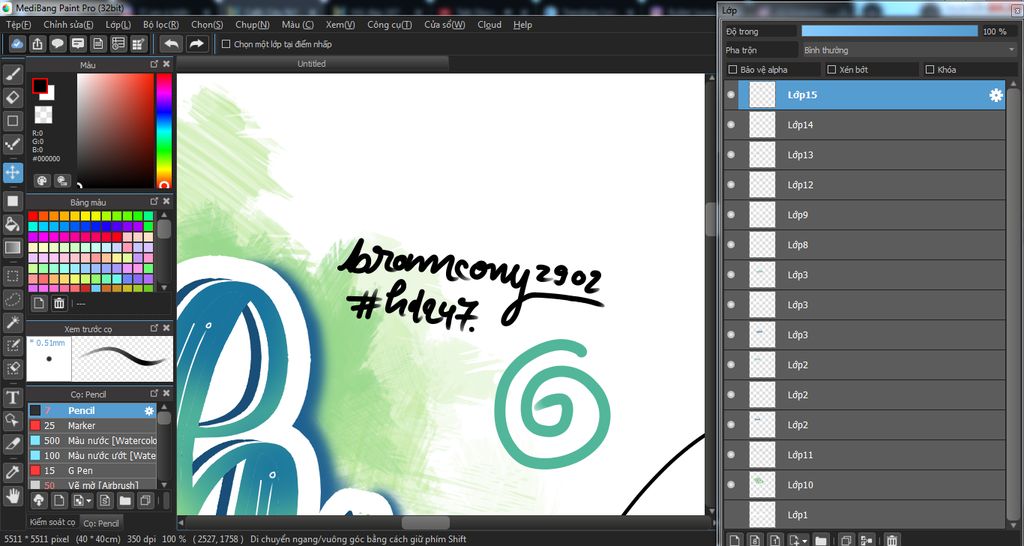Image resolution: width=1024 pixels, height=546 pixels.
Task: Open Pencil brush settings gear
Action: [149, 411]
